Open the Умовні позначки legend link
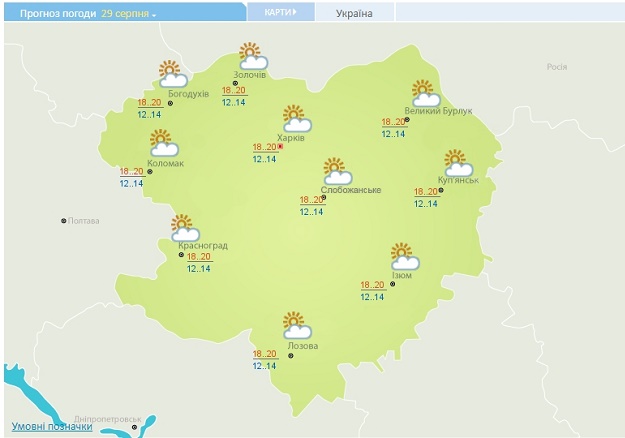 tap(52, 426)
